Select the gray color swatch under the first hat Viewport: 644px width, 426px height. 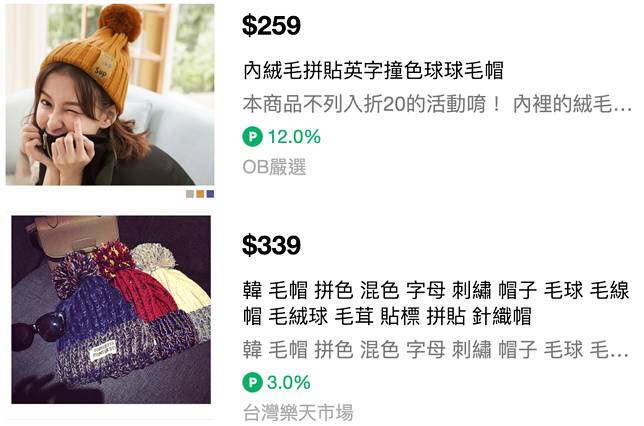(x=190, y=194)
